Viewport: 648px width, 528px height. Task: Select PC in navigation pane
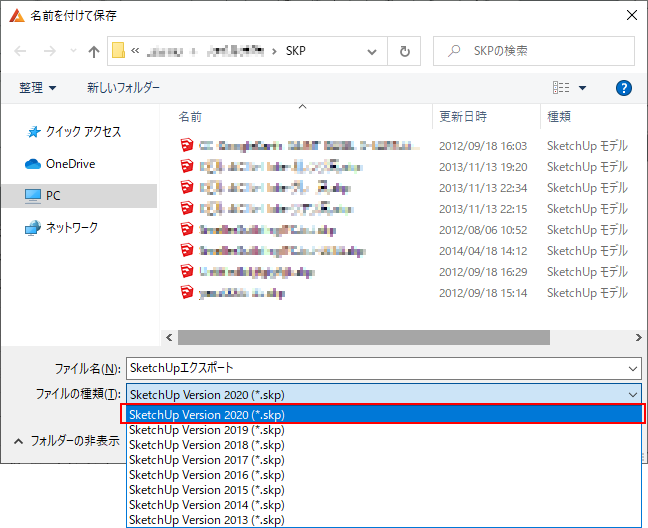(79, 195)
